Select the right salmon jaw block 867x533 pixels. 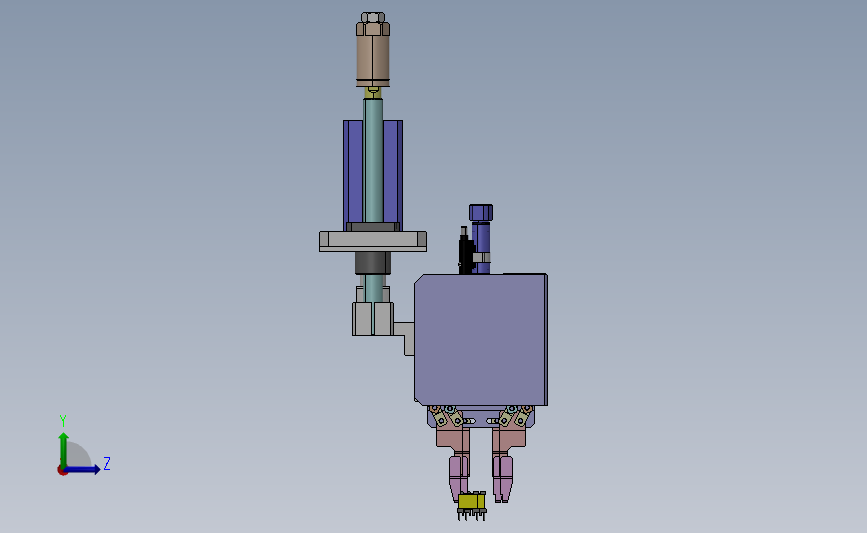[x=509, y=439]
